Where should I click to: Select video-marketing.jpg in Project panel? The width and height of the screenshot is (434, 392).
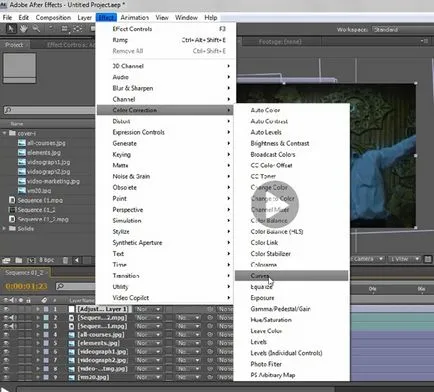click(53, 181)
